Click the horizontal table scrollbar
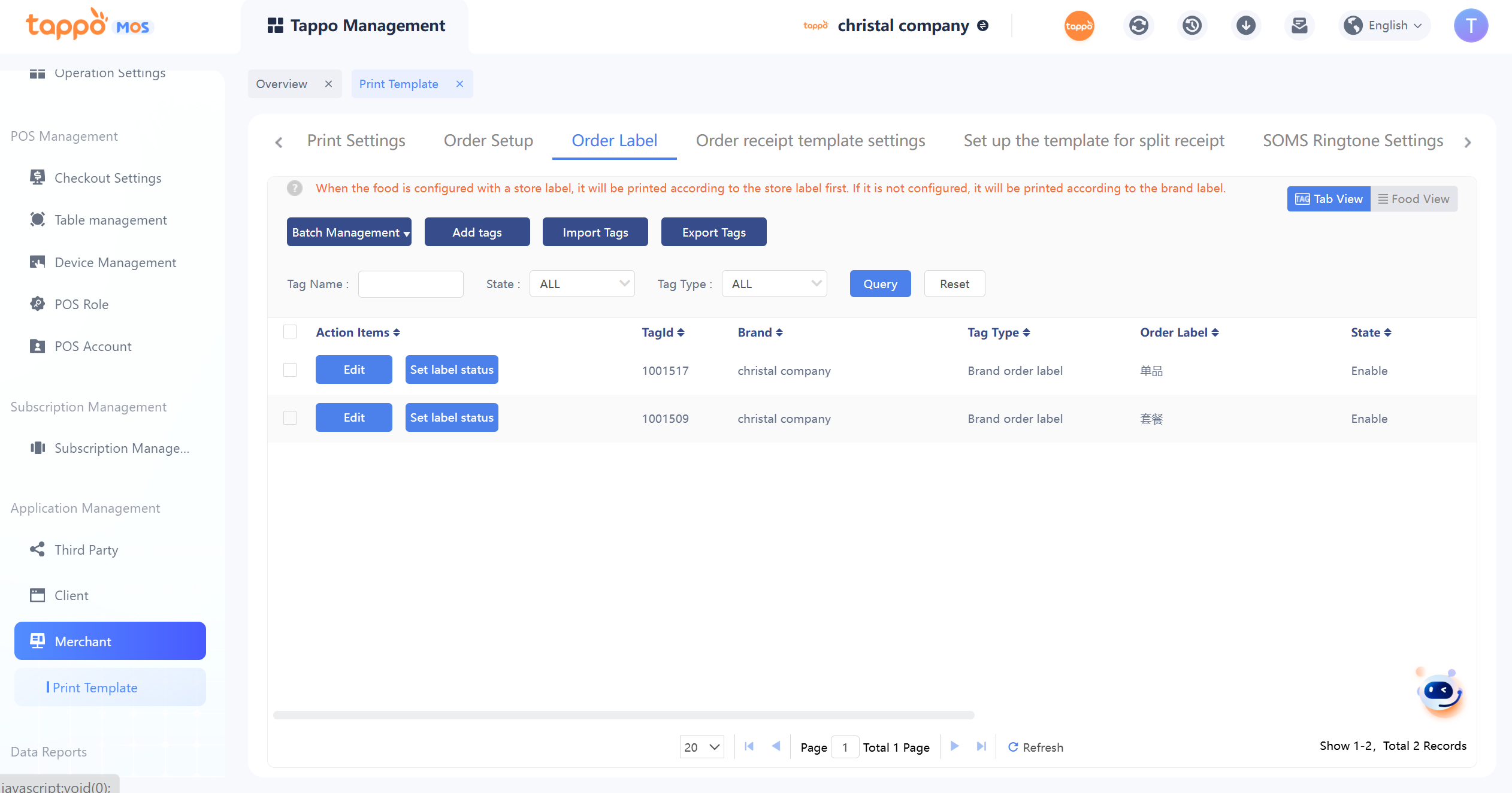The height and width of the screenshot is (793, 1512). (623, 715)
